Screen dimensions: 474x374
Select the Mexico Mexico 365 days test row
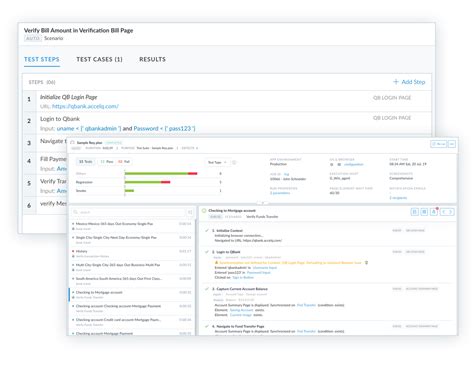[x=132, y=226]
